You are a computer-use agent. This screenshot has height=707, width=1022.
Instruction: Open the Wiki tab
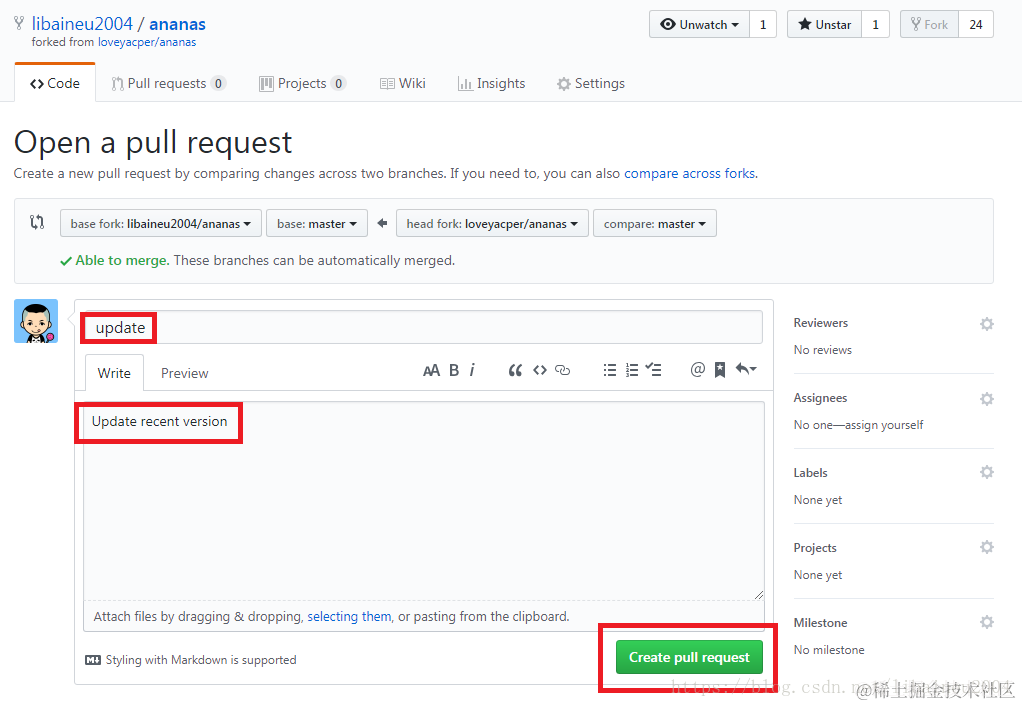coord(403,83)
